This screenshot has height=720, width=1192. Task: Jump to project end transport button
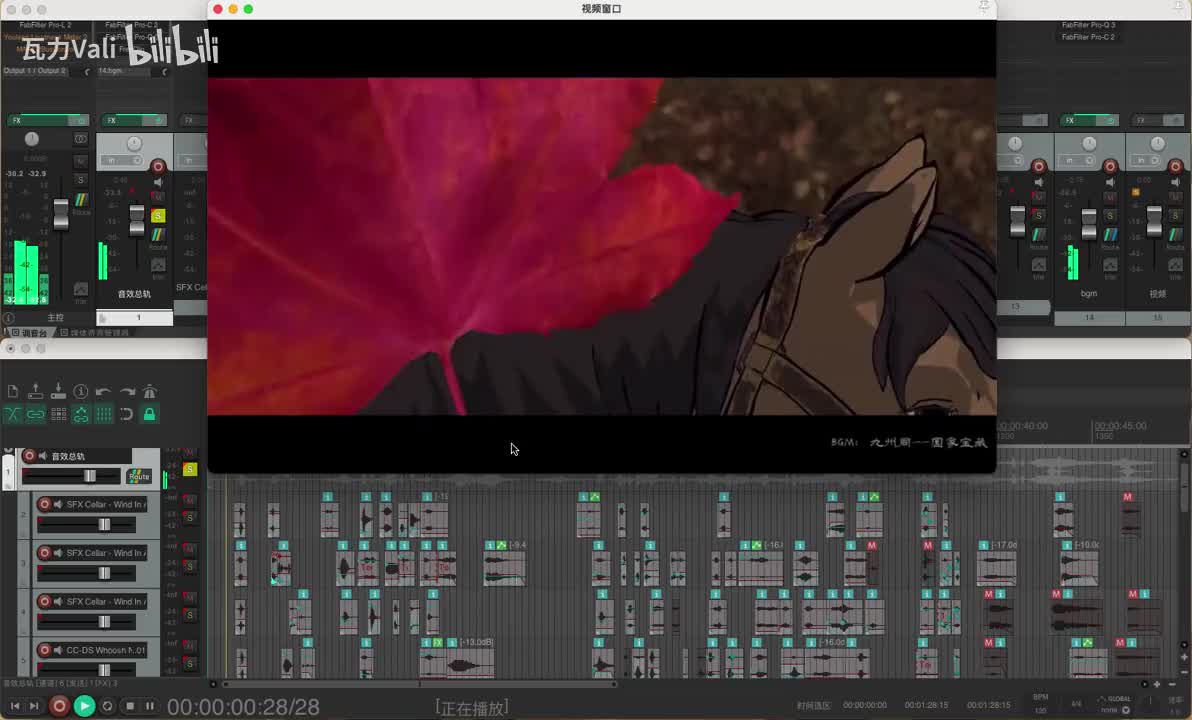[34, 706]
